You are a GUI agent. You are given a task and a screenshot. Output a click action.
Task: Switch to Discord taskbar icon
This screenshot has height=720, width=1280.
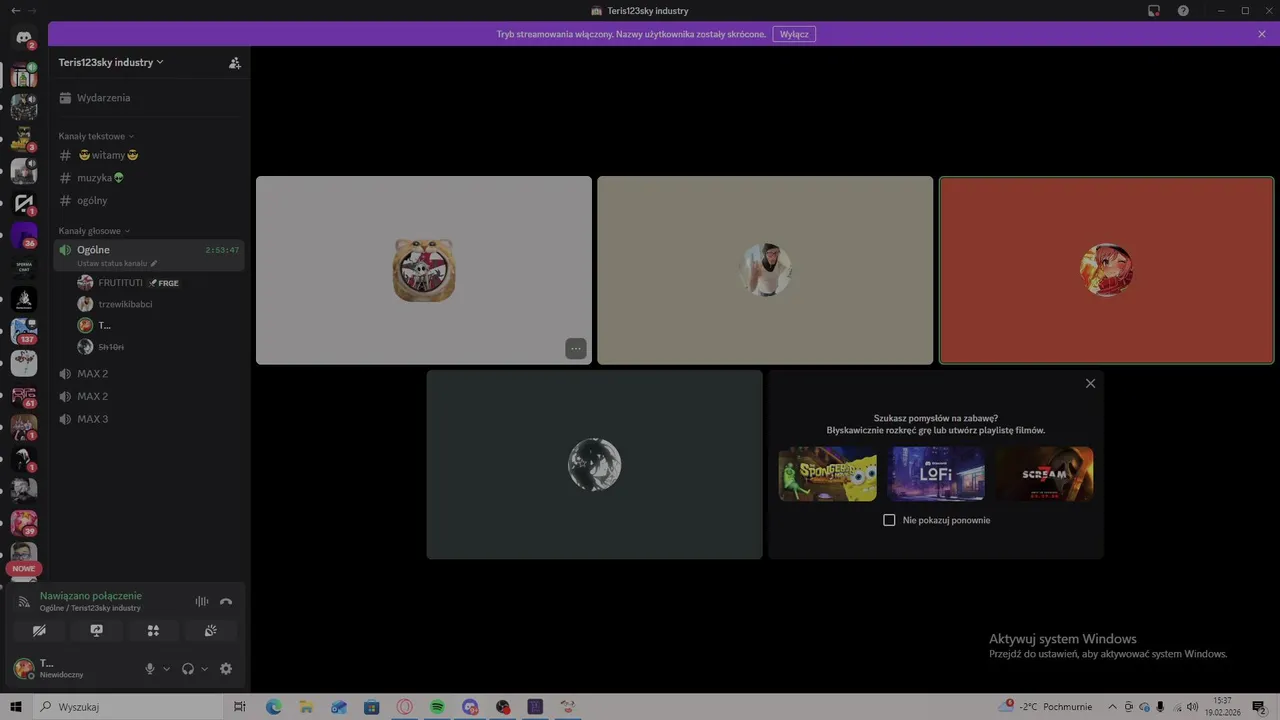470,707
